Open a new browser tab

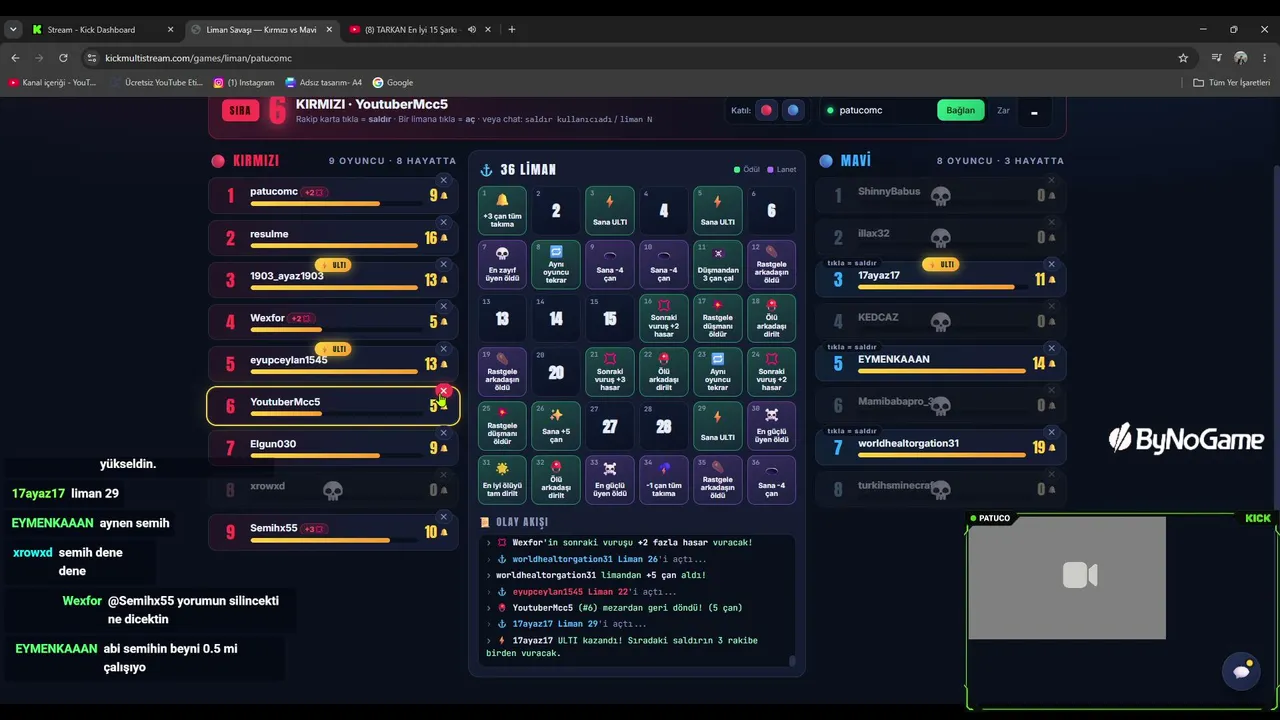(x=512, y=30)
